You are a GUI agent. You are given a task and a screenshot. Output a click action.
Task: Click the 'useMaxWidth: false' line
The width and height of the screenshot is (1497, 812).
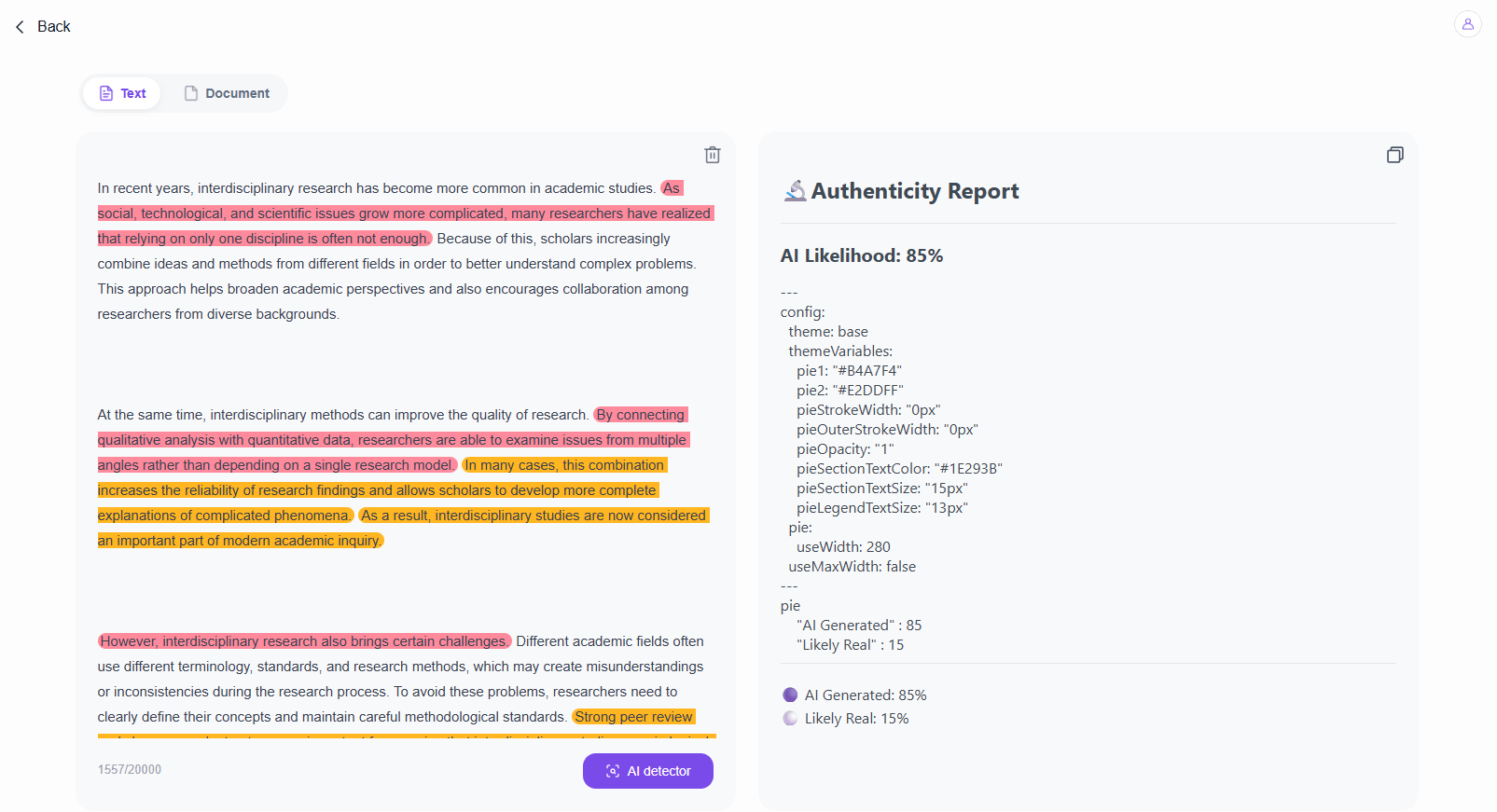tap(852, 566)
